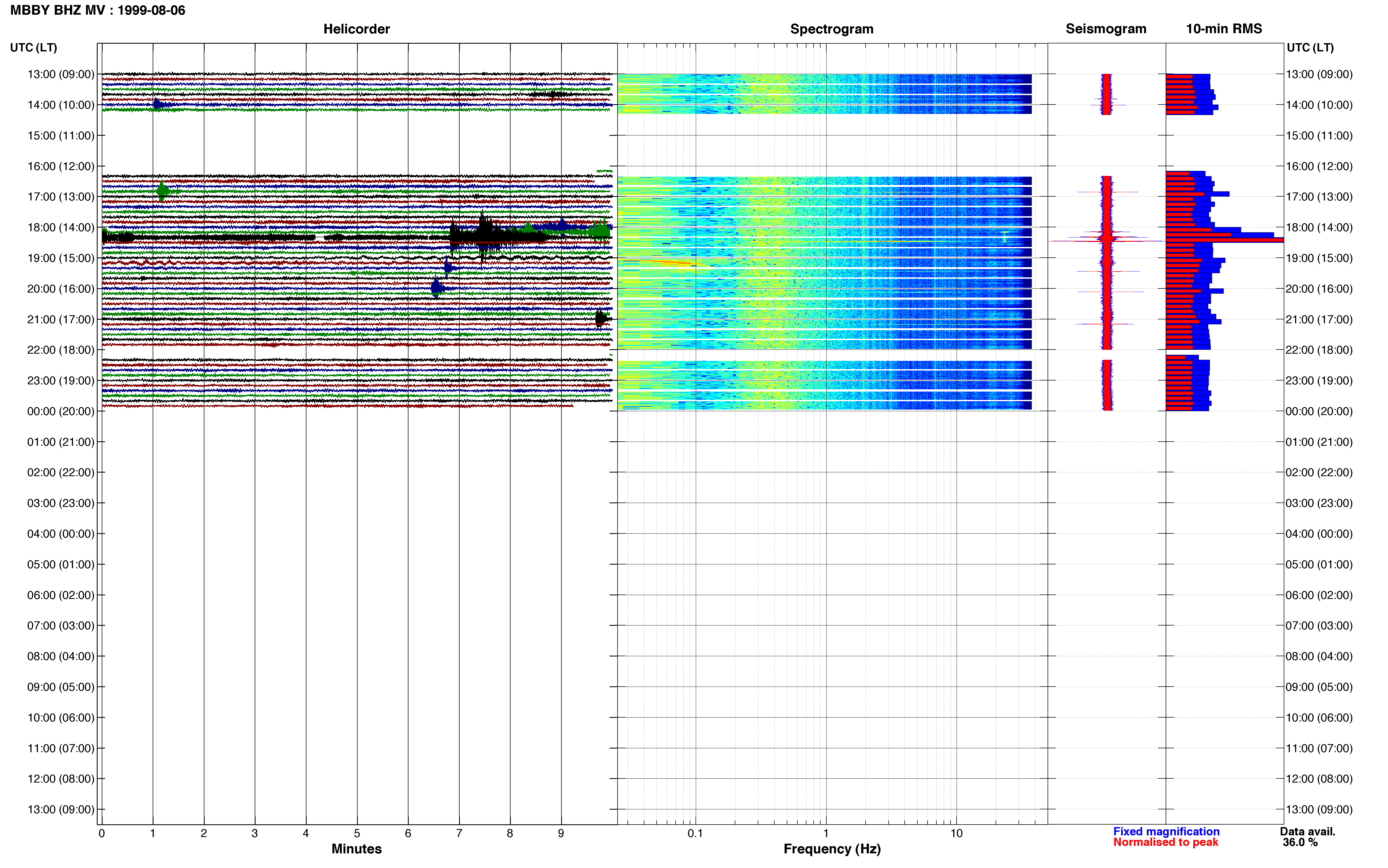Screen dimensions: 1388x868
Task: Click the 0.1 tick on Frequency axis
Action: click(x=695, y=833)
